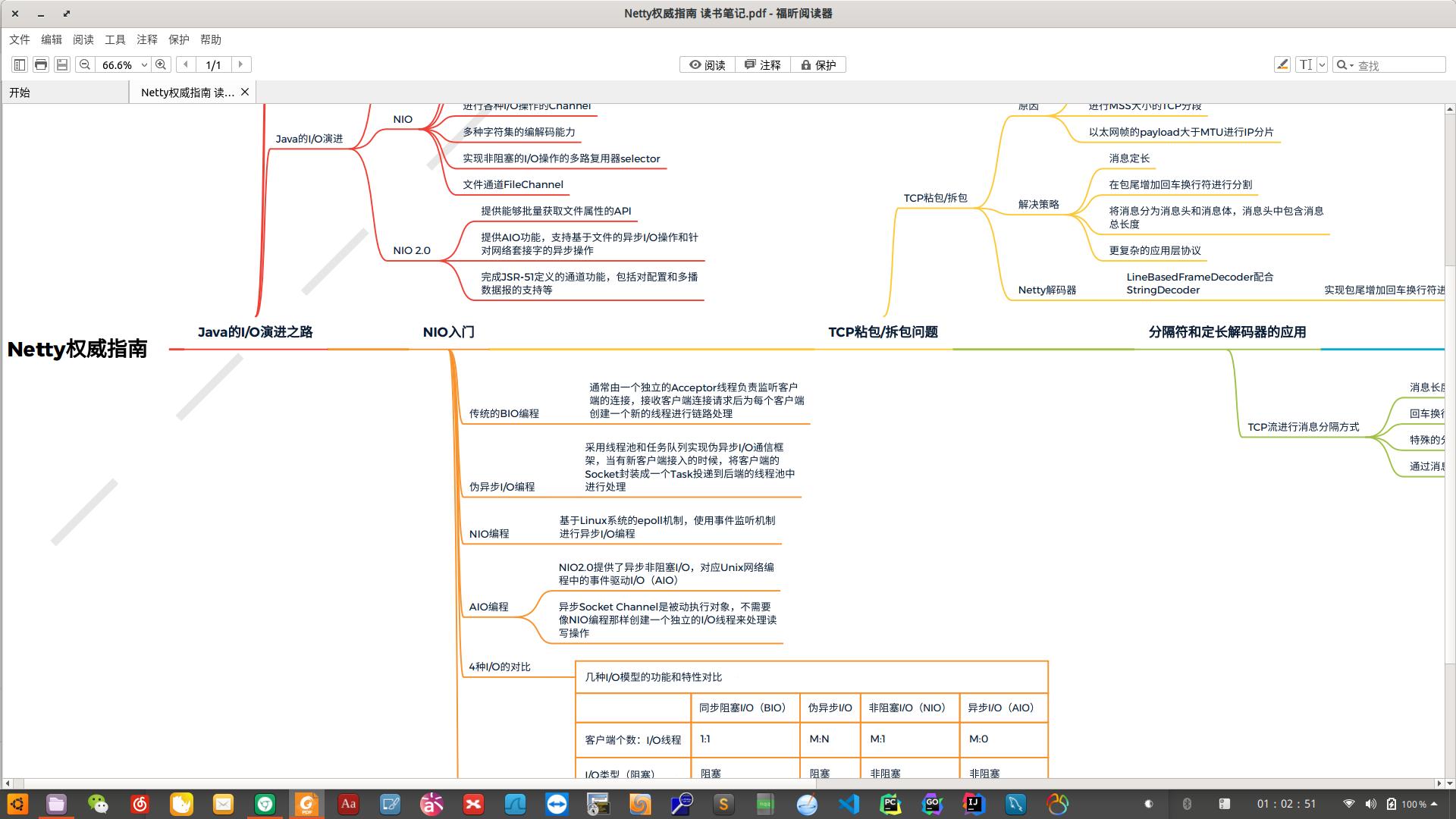Click the scroll left arrow of horizontal scrollbar
The height and width of the screenshot is (819, 1456).
pyautogui.click(x=8, y=783)
